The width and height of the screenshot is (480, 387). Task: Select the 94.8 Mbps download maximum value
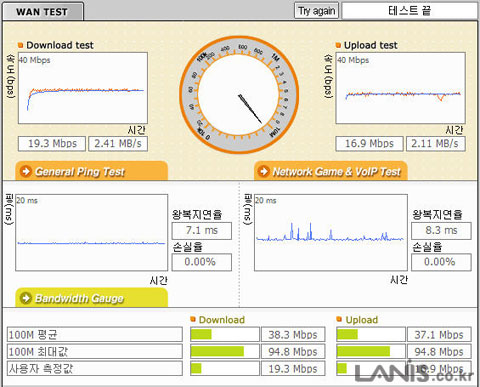[293, 351]
